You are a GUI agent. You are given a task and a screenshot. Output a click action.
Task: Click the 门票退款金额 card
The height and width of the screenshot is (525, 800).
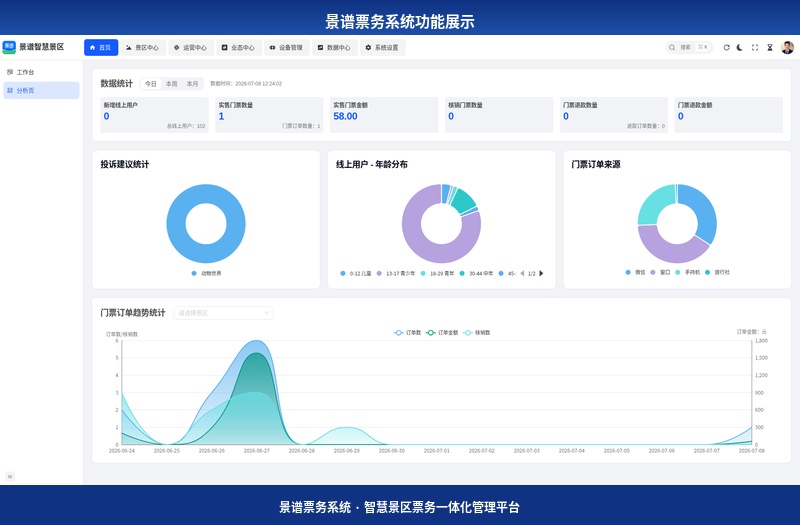click(x=729, y=115)
